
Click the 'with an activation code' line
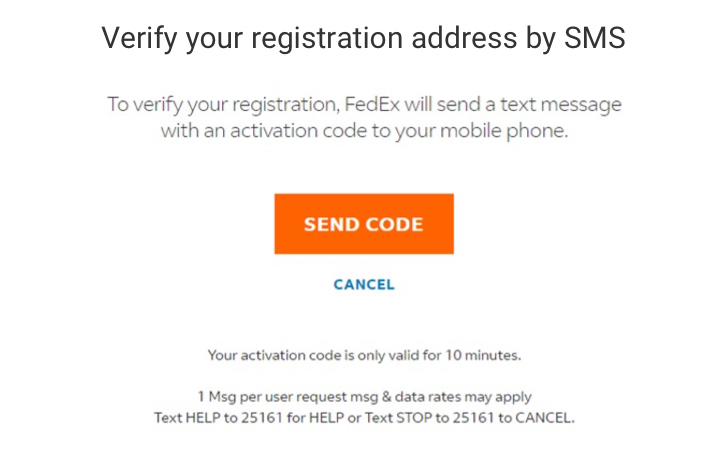coord(364,132)
